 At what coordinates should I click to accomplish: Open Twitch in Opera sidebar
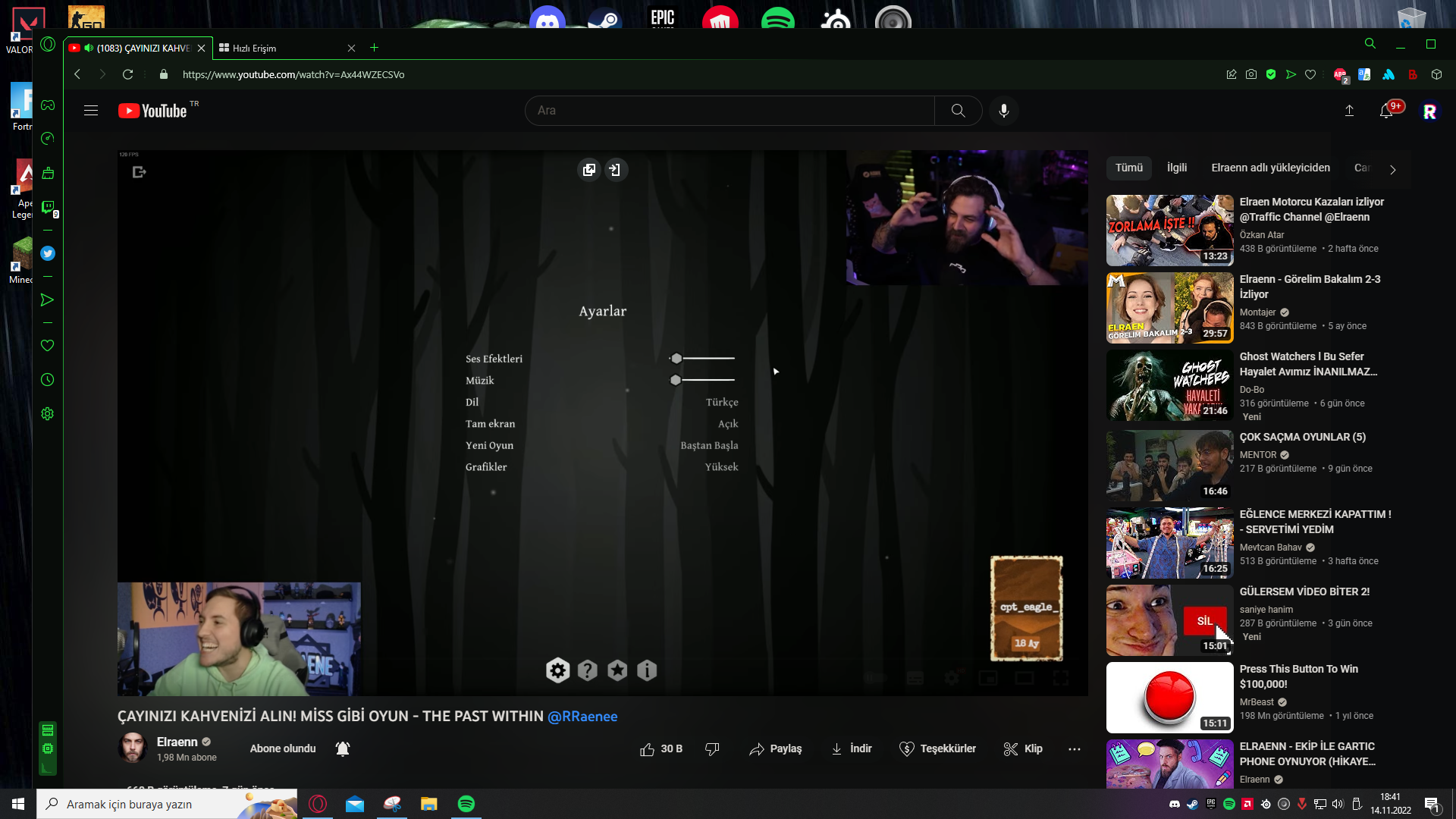click(x=48, y=207)
